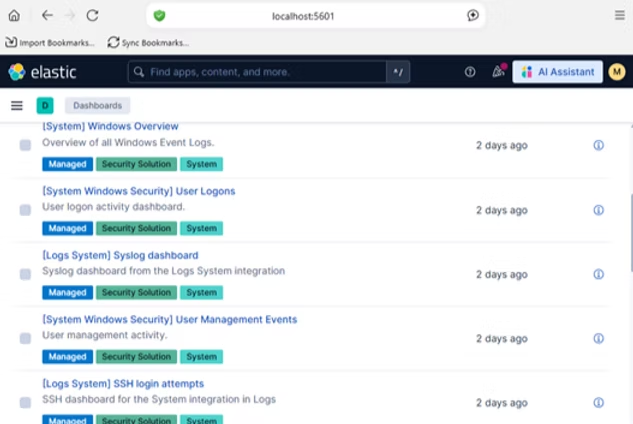Image resolution: width=633 pixels, height=424 pixels.
Task: Open the [Logs System] Syslog dashboard link
Action: [120, 255]
